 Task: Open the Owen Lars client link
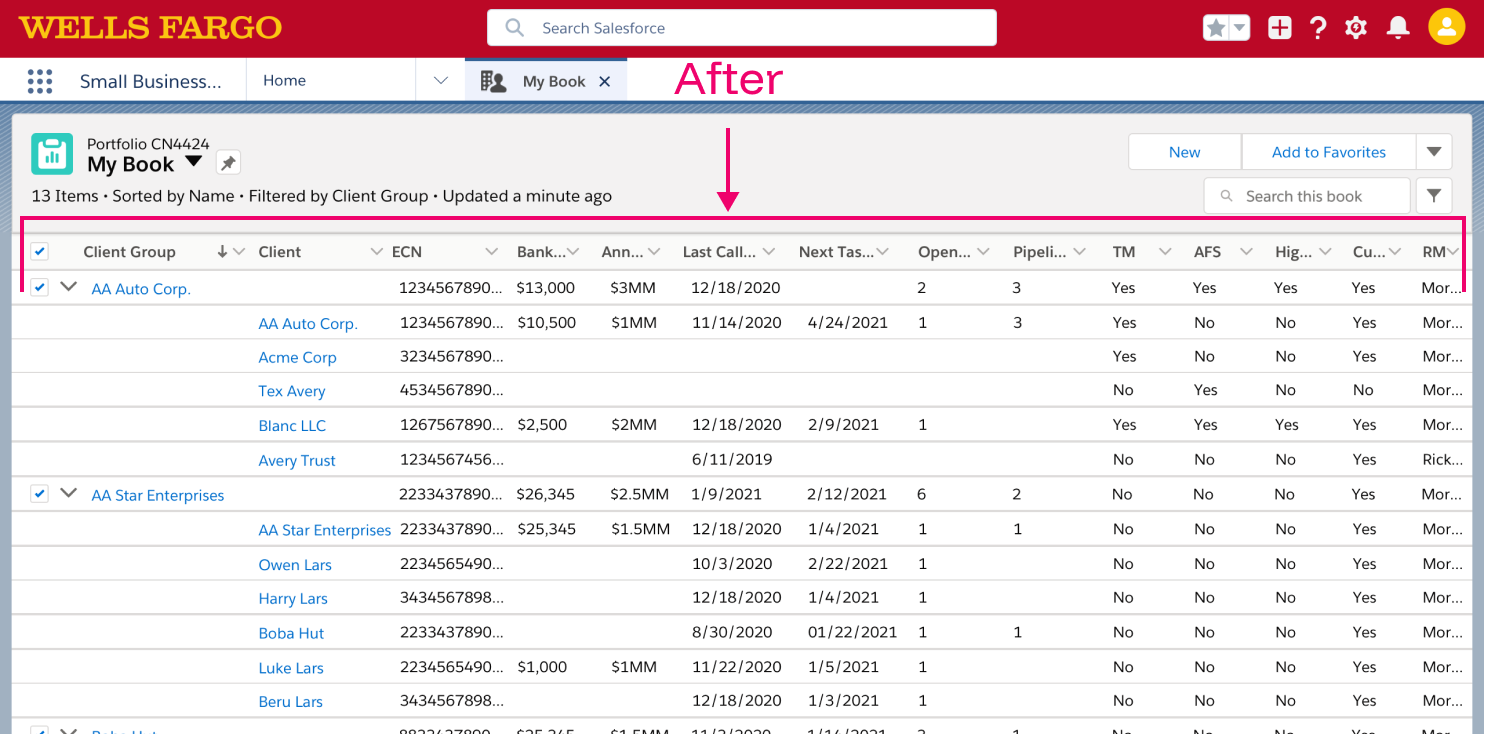point(295,564)
